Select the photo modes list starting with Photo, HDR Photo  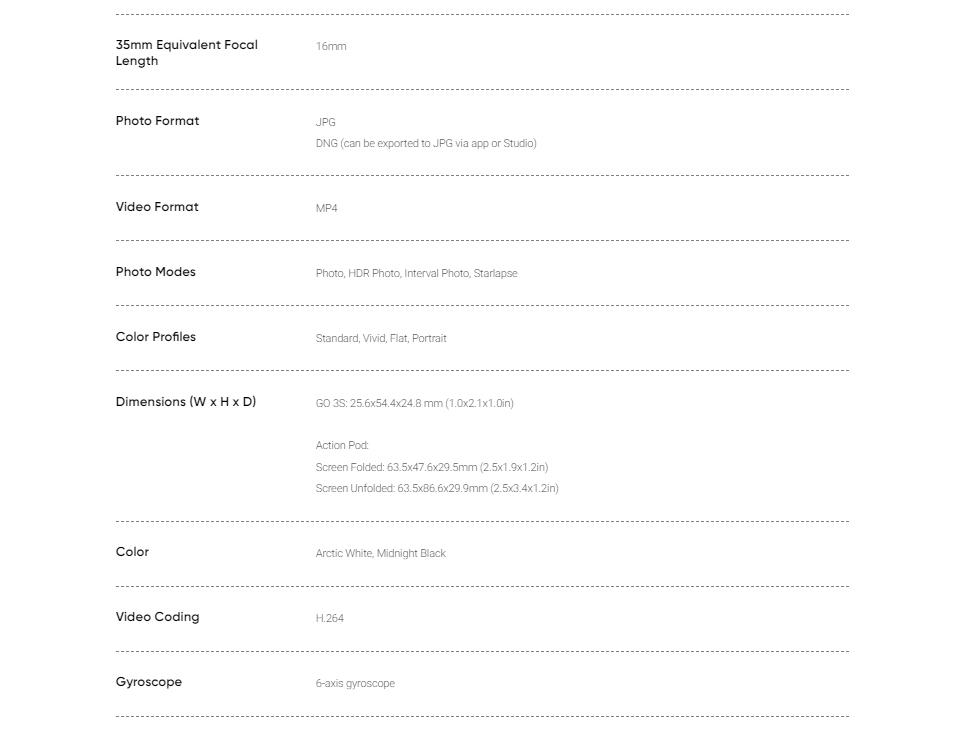point(417,273)
